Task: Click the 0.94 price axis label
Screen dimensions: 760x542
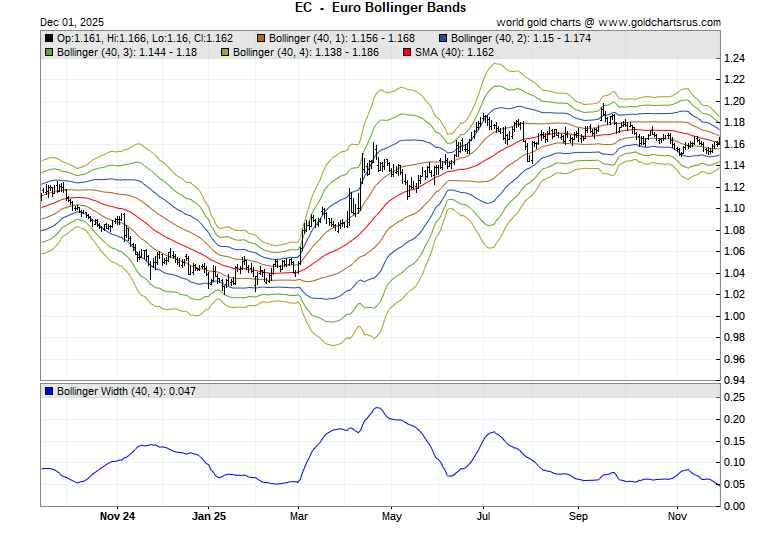Action: [733, 381]
